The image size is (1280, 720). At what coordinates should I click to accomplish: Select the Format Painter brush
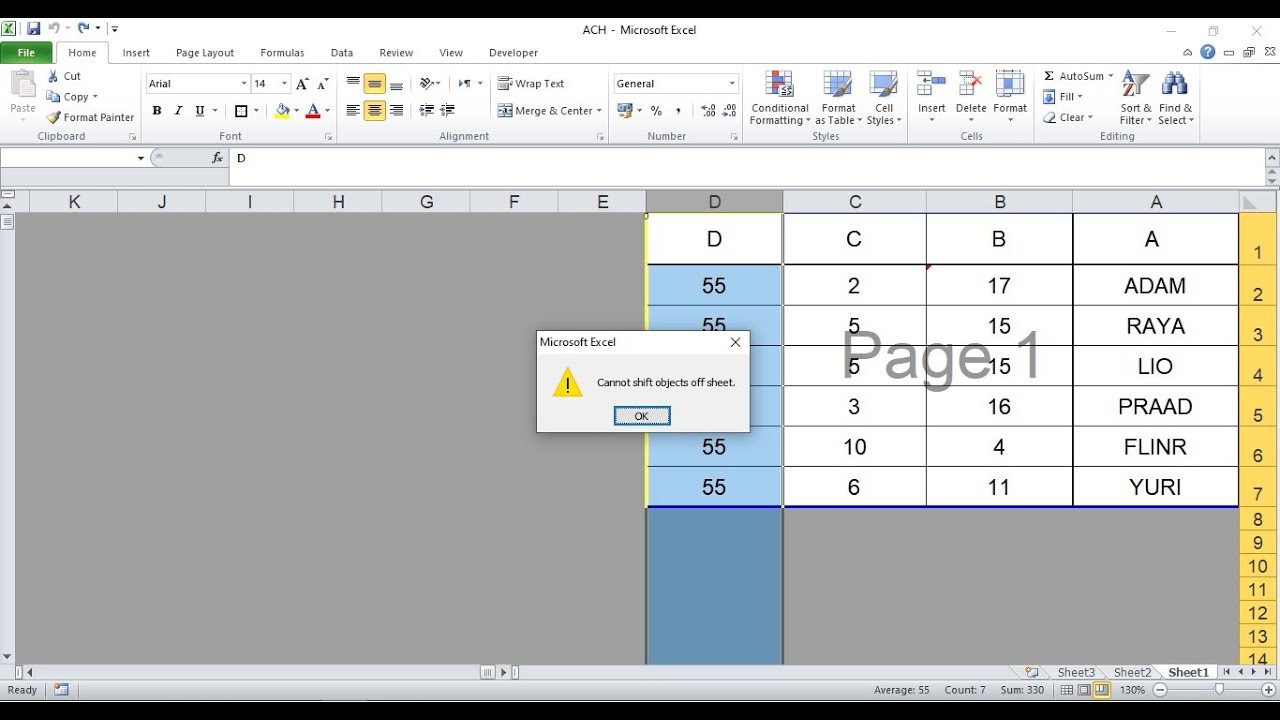point(54,117)
